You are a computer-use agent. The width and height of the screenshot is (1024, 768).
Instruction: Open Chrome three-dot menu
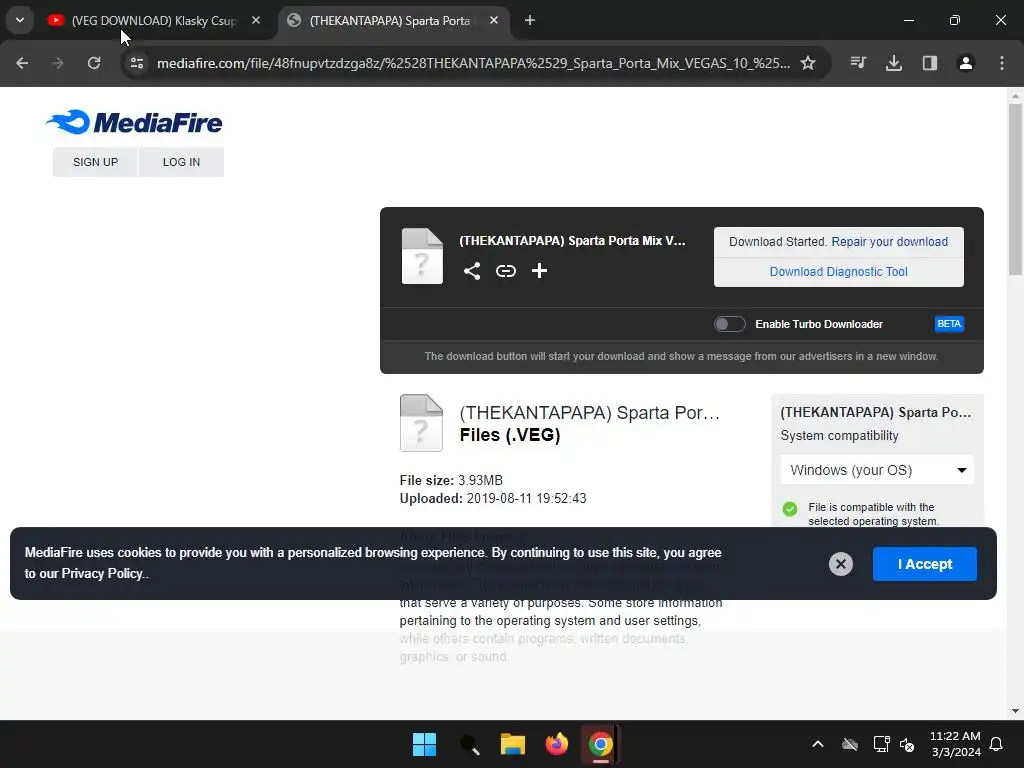click(1002, 63)
